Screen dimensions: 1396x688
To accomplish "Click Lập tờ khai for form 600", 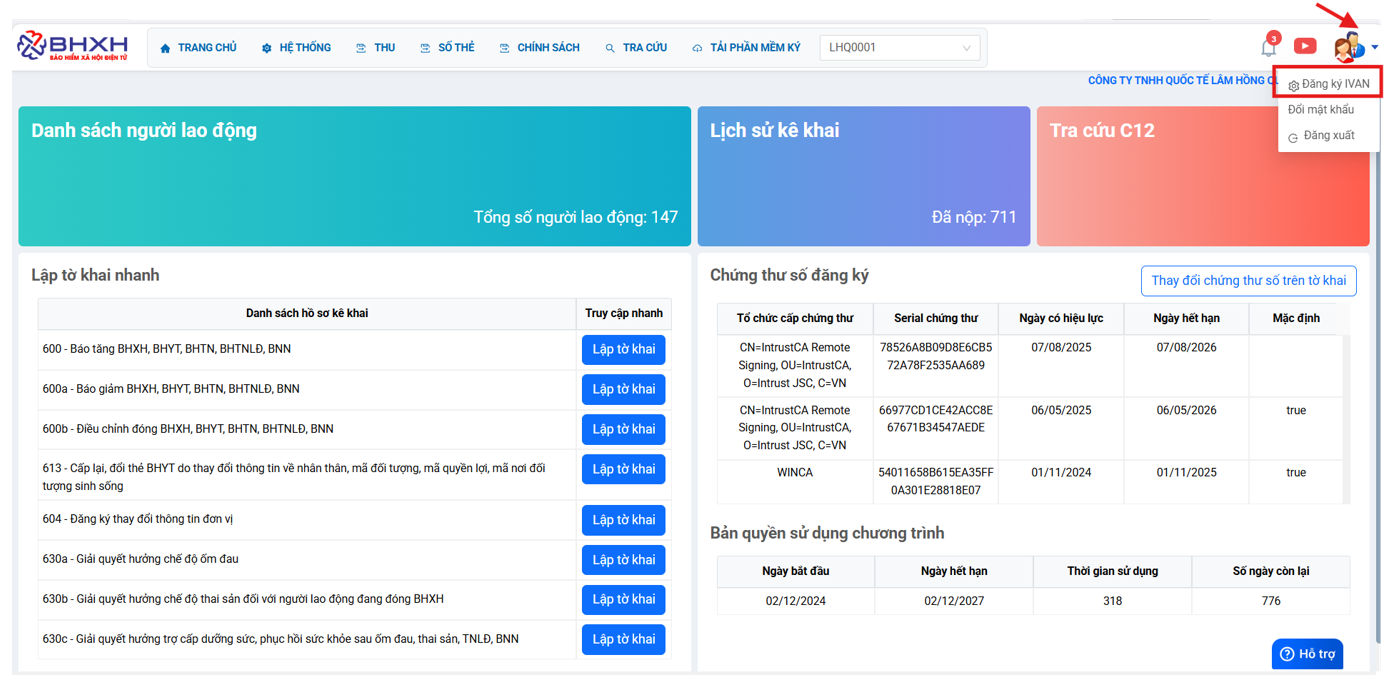I will pyautogui.click(x=623, y=349).
